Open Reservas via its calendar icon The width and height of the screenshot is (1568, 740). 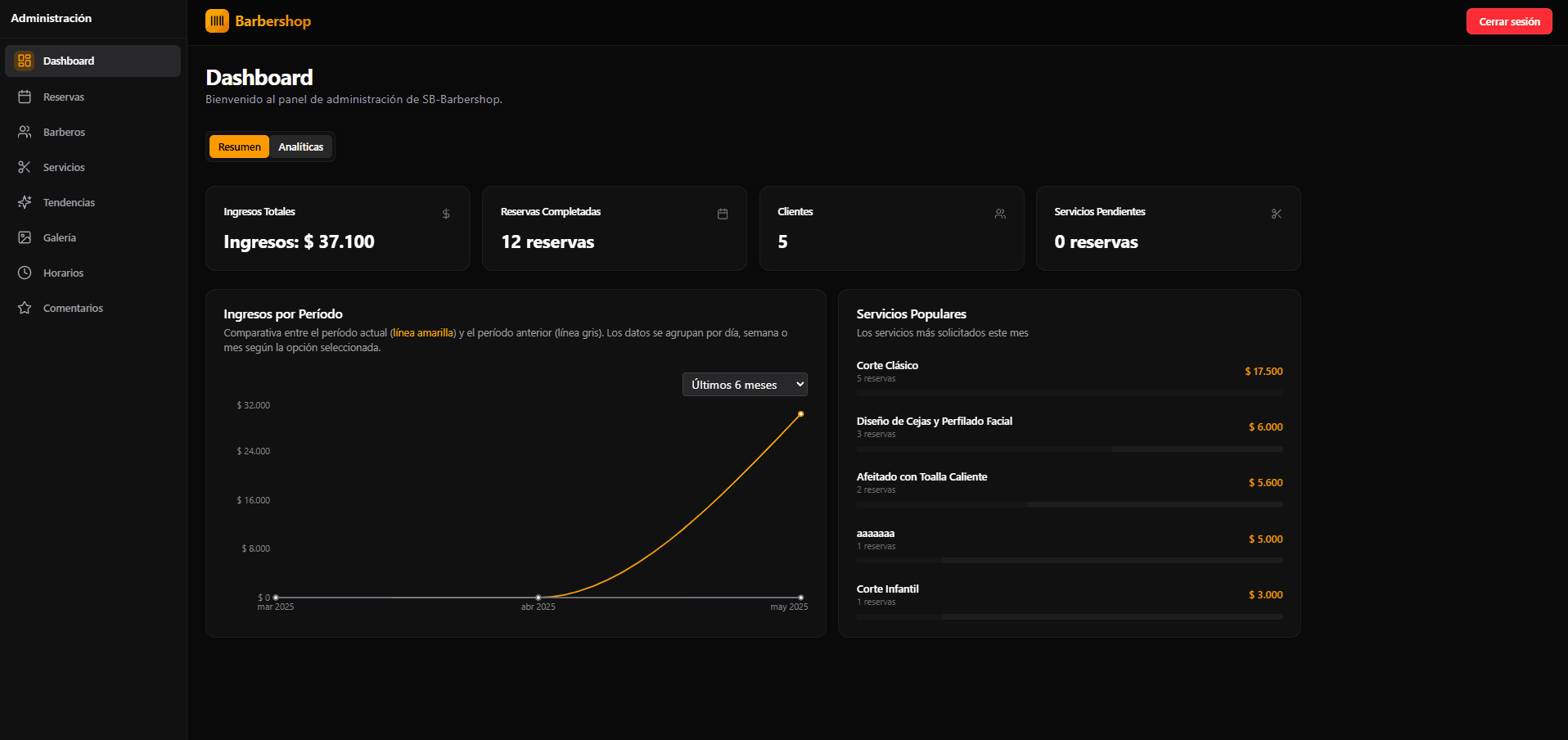[25, 97]
